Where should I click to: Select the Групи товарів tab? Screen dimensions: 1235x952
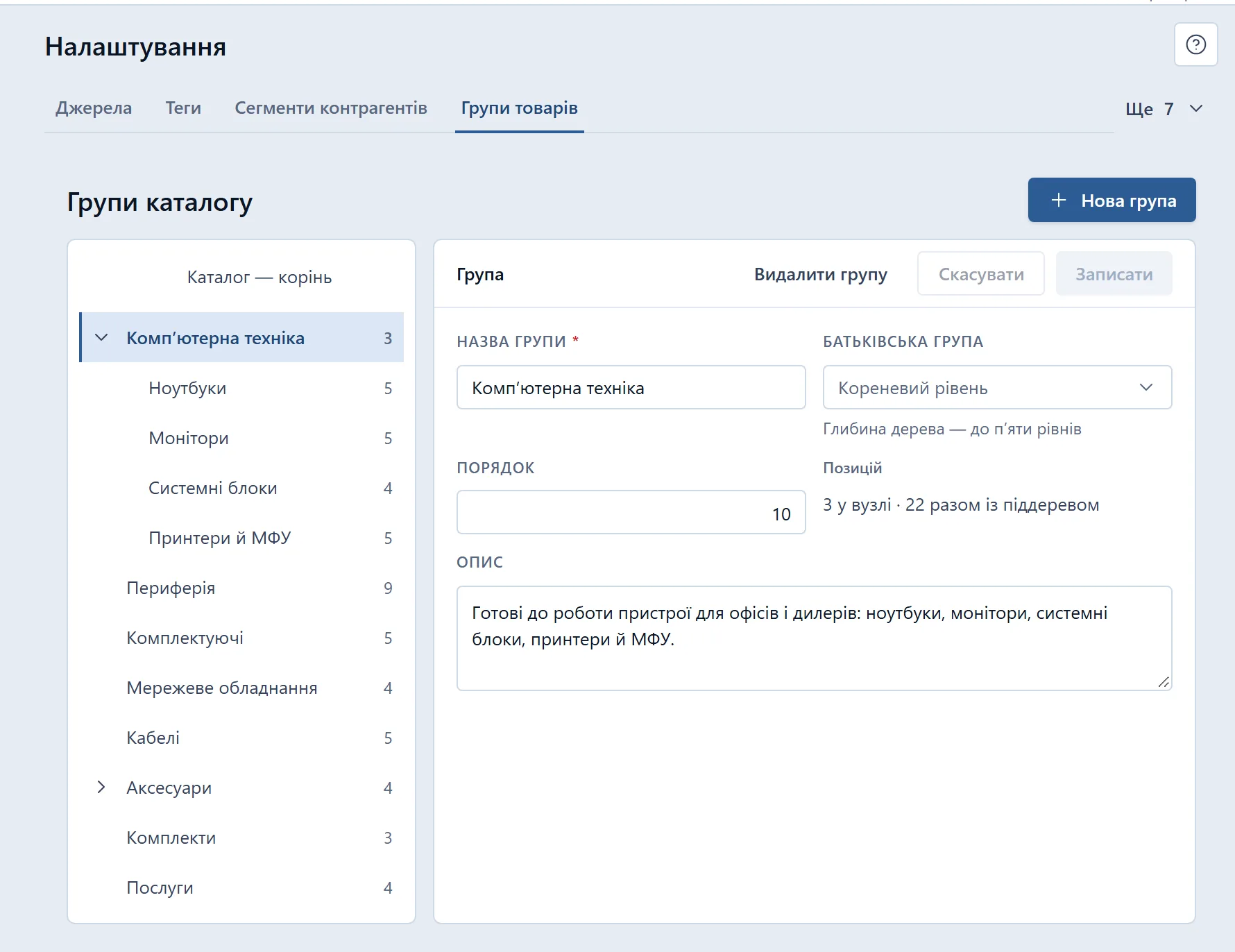point(519,108)
